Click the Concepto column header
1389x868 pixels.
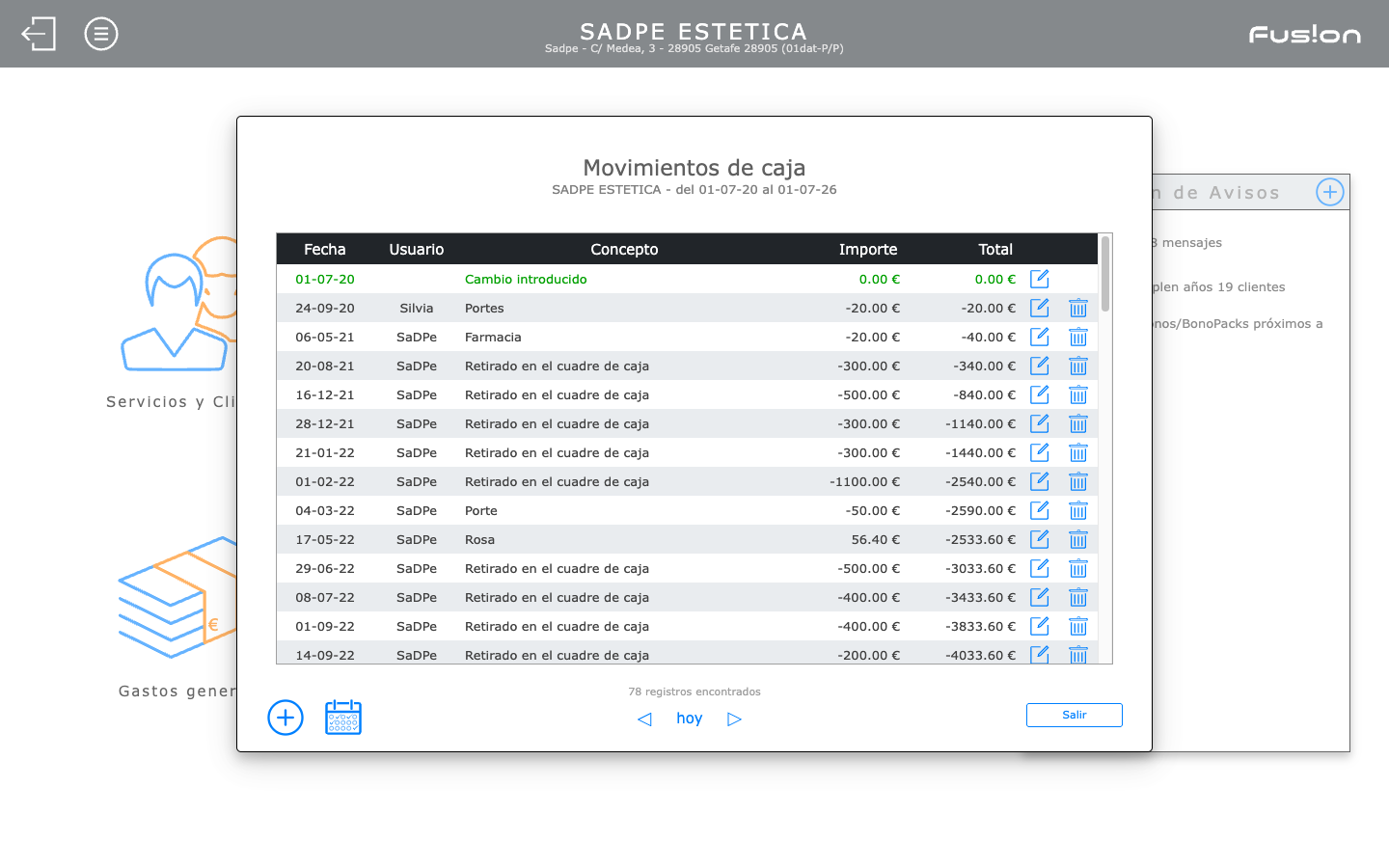click(624, 249)
